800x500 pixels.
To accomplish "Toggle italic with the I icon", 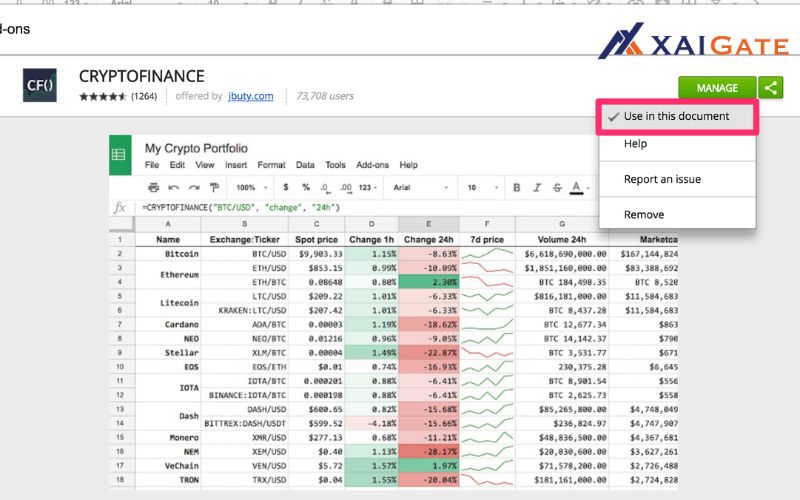I will tap(537, 188).
